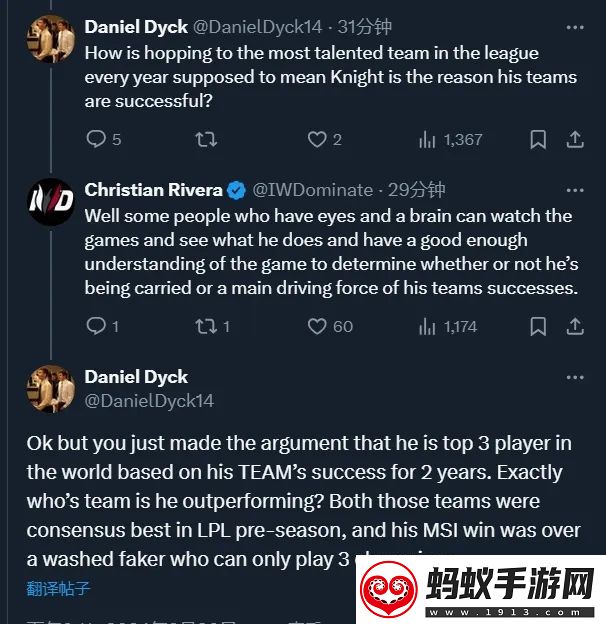
Task: Open more options on the main tweet
Action: point(575,377)
